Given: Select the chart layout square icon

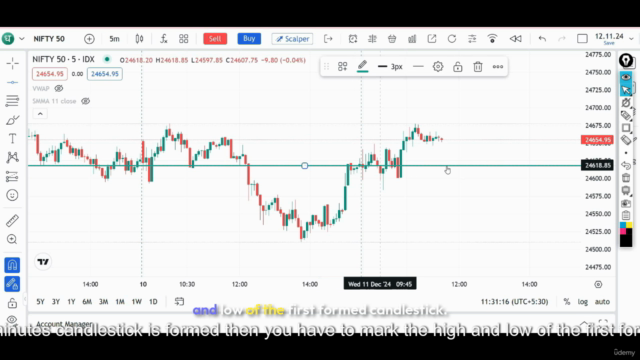Looking at the screenshot, I should tap(582, 39).
